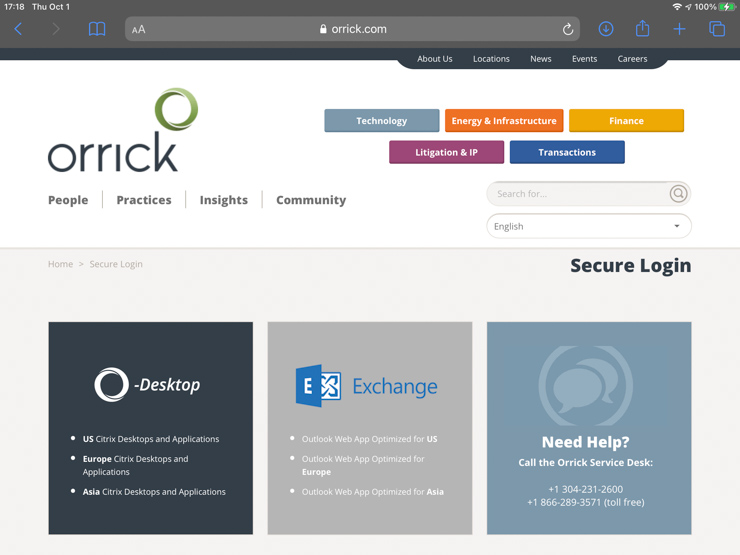The width and height of the screenshot is (740, 555).
Task: Tap the Share icon in Safari
Action: coord(643,29)
